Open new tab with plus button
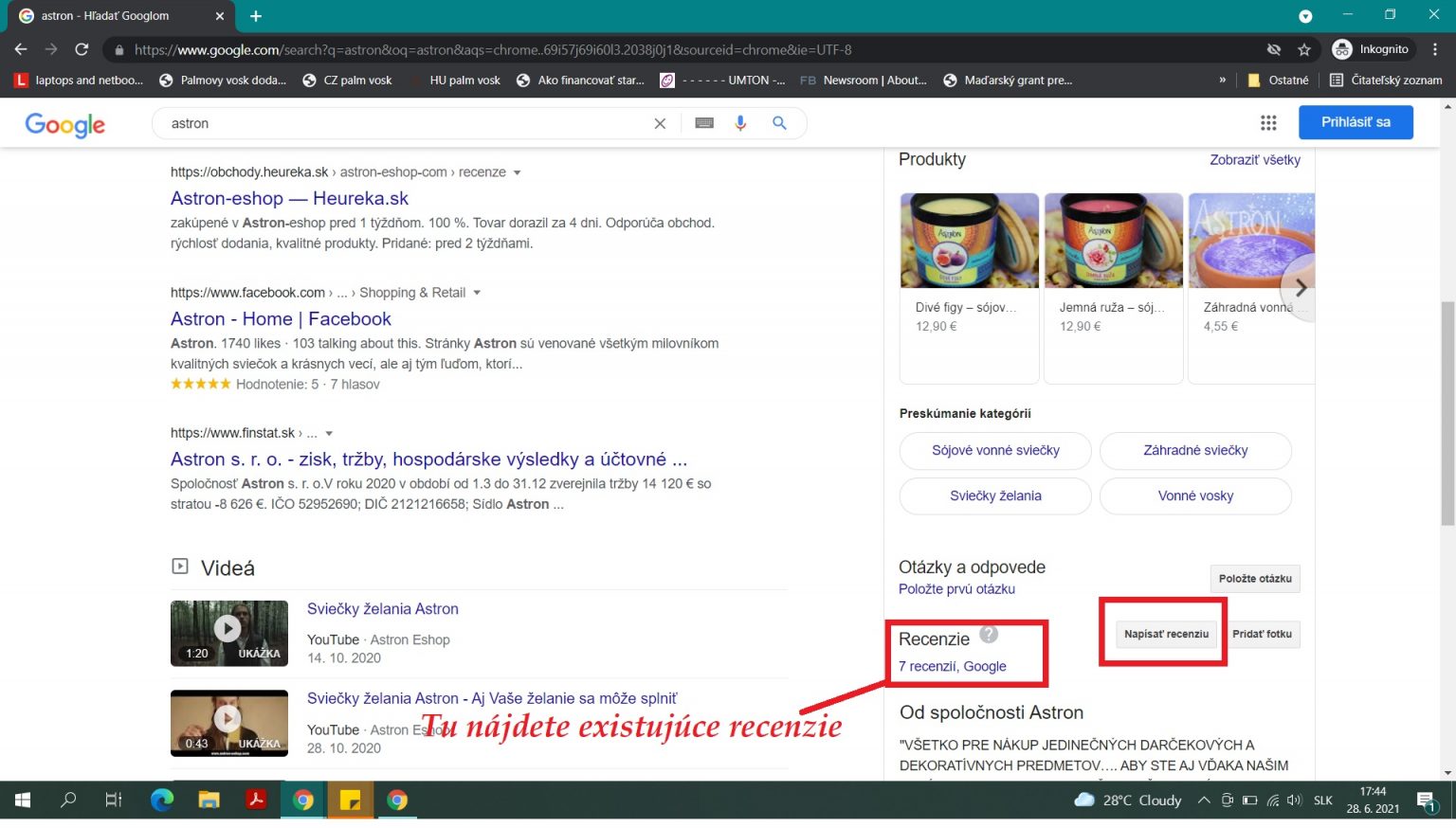 pos(256,16)
